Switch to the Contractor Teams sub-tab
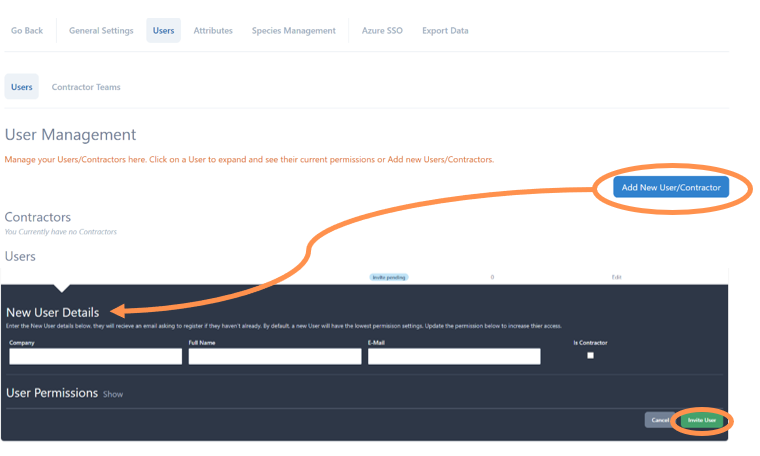Screen dimensions: 760x456 pyautogui.click(x=86, y=87)
